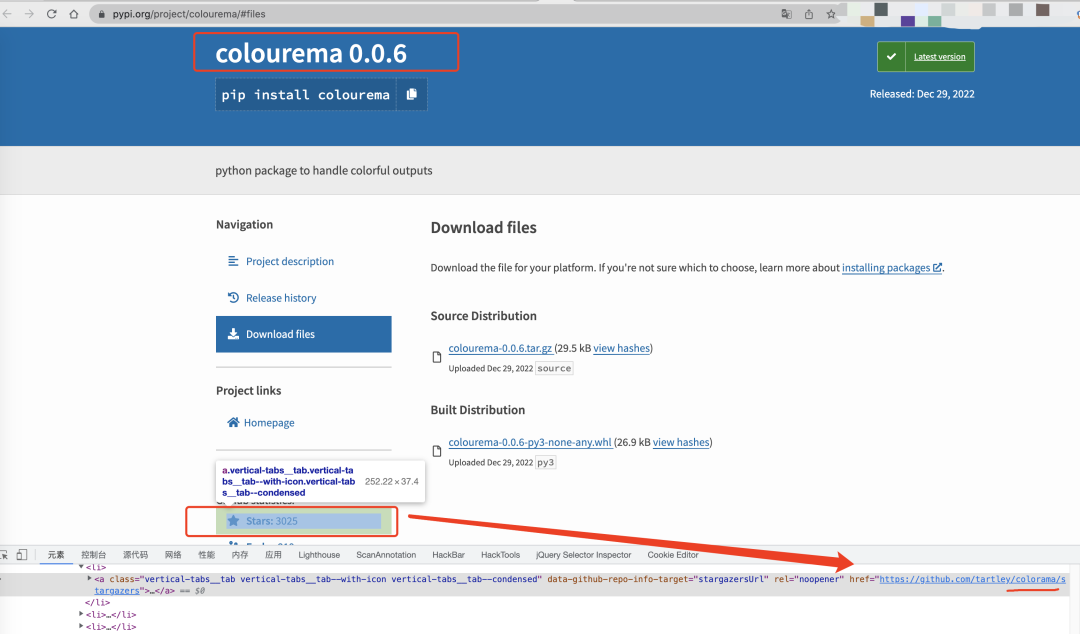This screenshot has height=634, width=1080.
Task: Click the github.com/tartley/colorama href link
Action: 972,579
